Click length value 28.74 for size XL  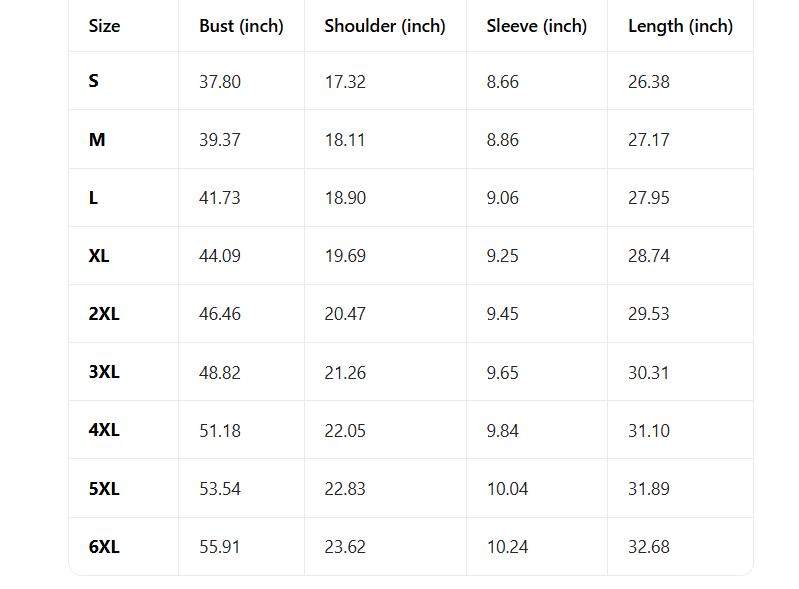pos(649,256)
